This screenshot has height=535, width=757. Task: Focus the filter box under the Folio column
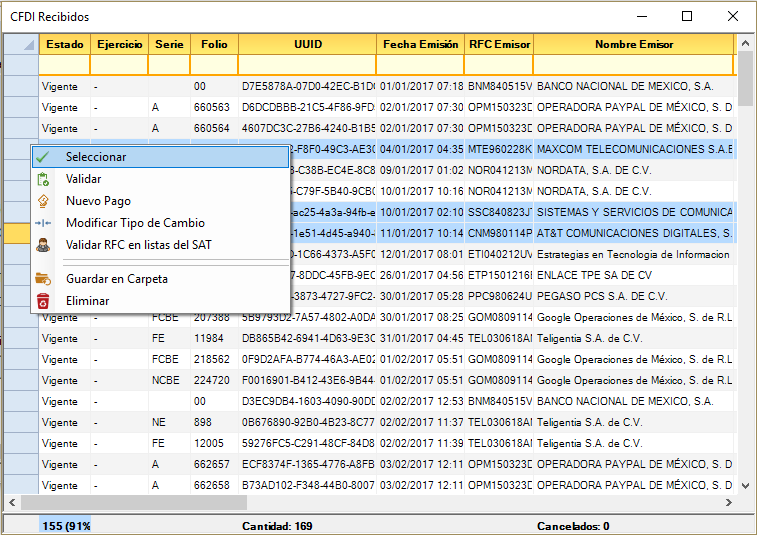tap(214, 65)
